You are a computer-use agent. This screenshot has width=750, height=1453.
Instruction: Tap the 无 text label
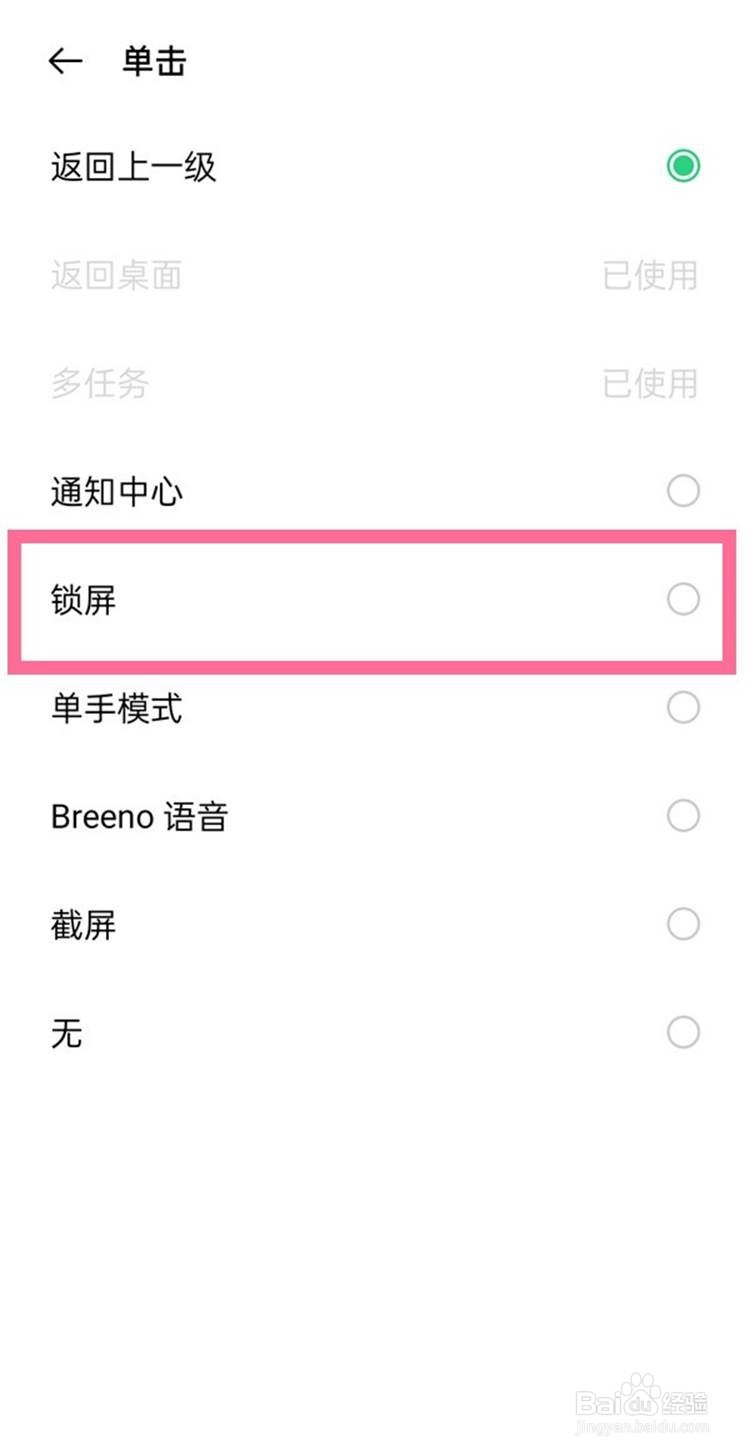tap(66, 1033)
